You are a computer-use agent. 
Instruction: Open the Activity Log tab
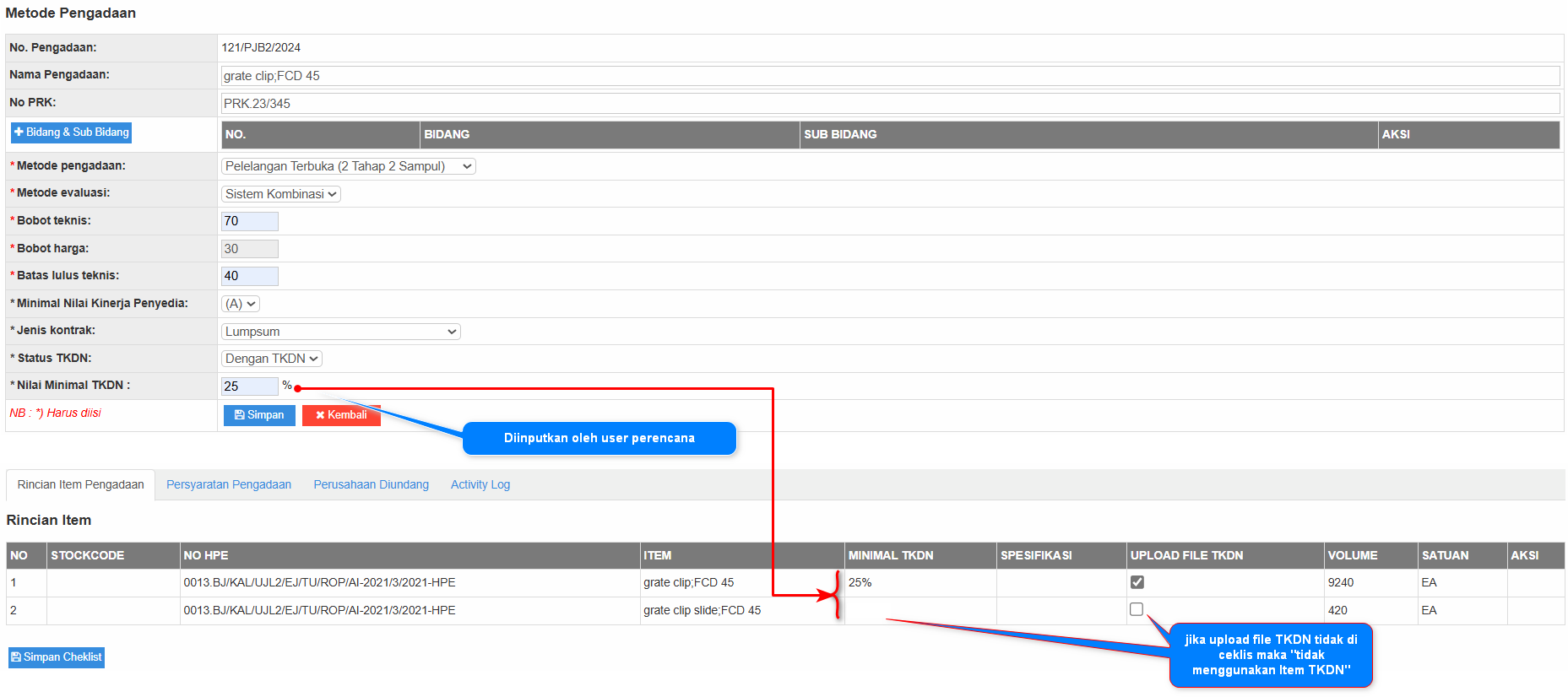pos(480,485)
